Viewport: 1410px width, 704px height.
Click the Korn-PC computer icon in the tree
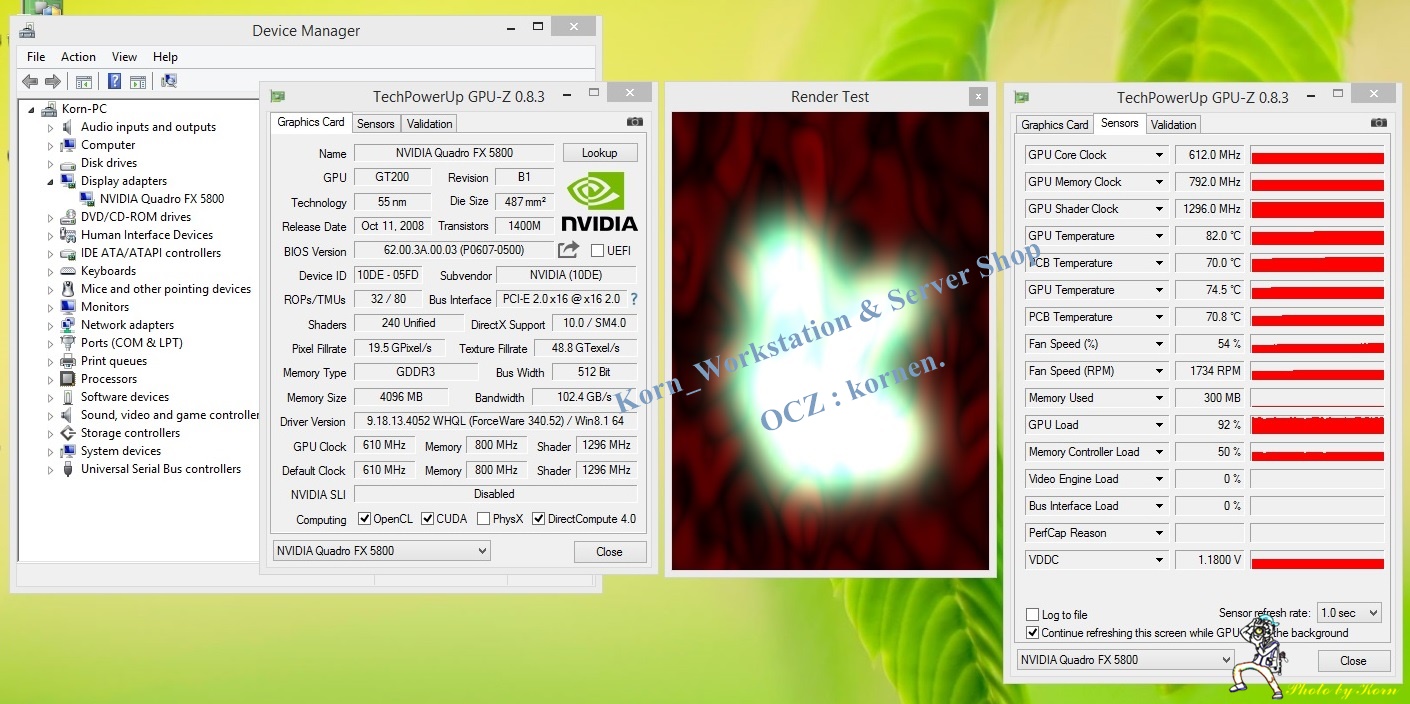pos(49,109)
